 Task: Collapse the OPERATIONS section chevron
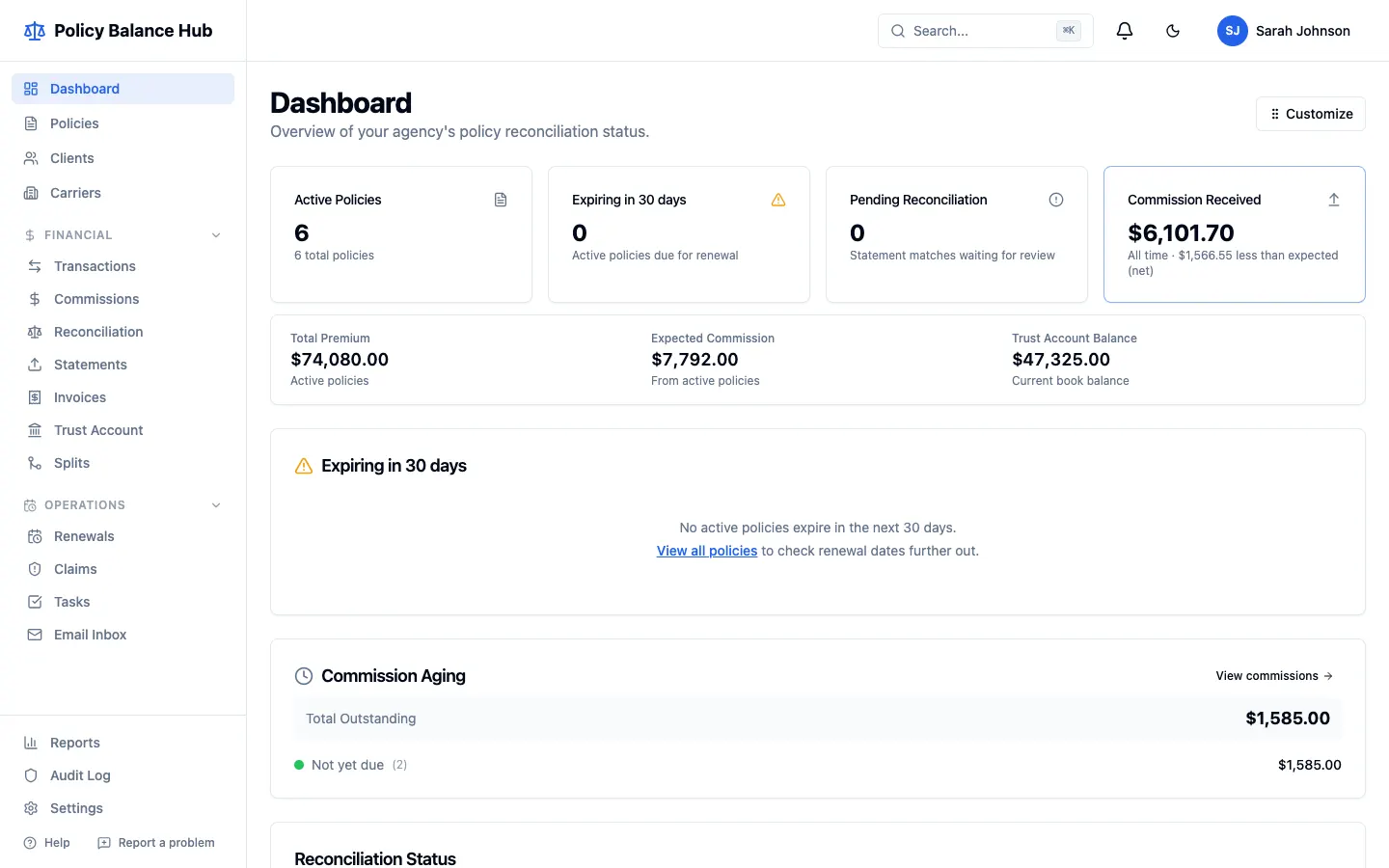coord(216,505)
